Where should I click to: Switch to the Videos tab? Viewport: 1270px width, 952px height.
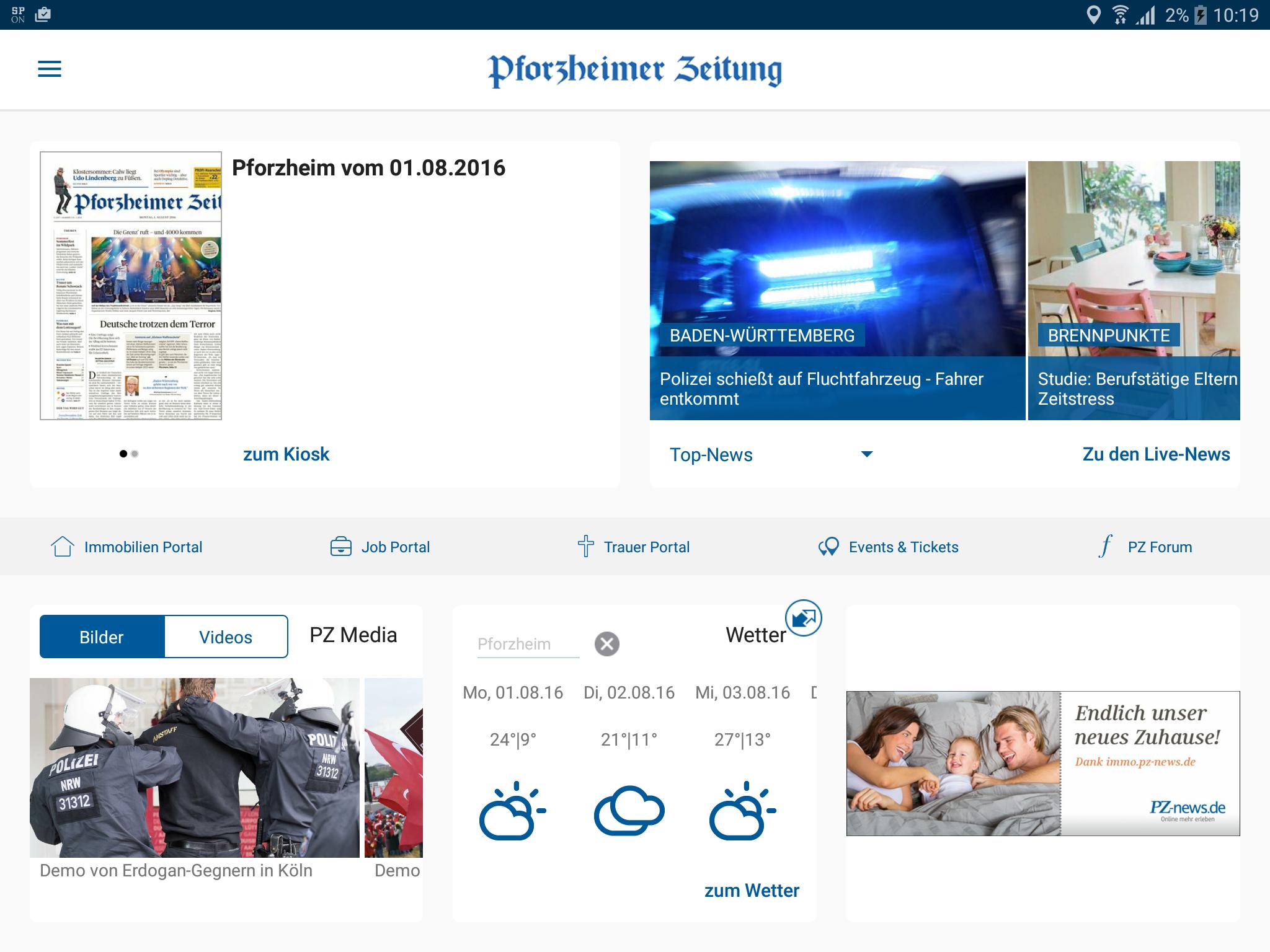coord(226,637)
